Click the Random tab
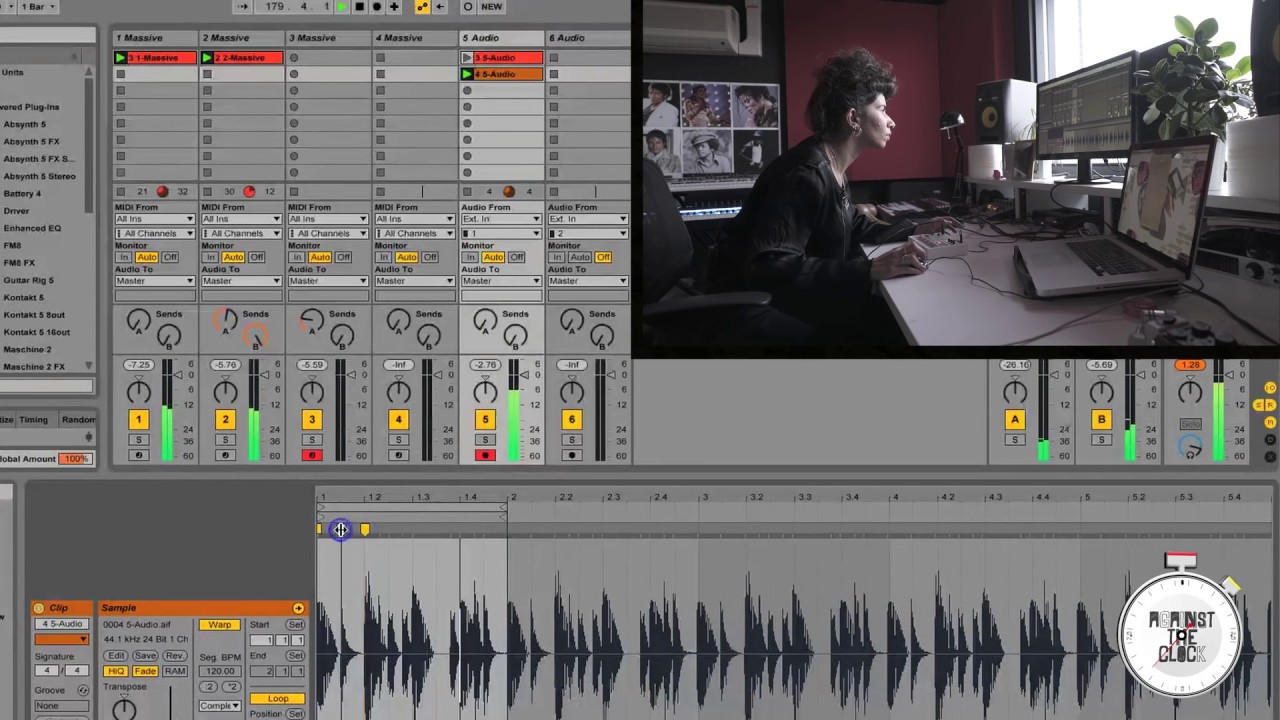 point(77,420)
